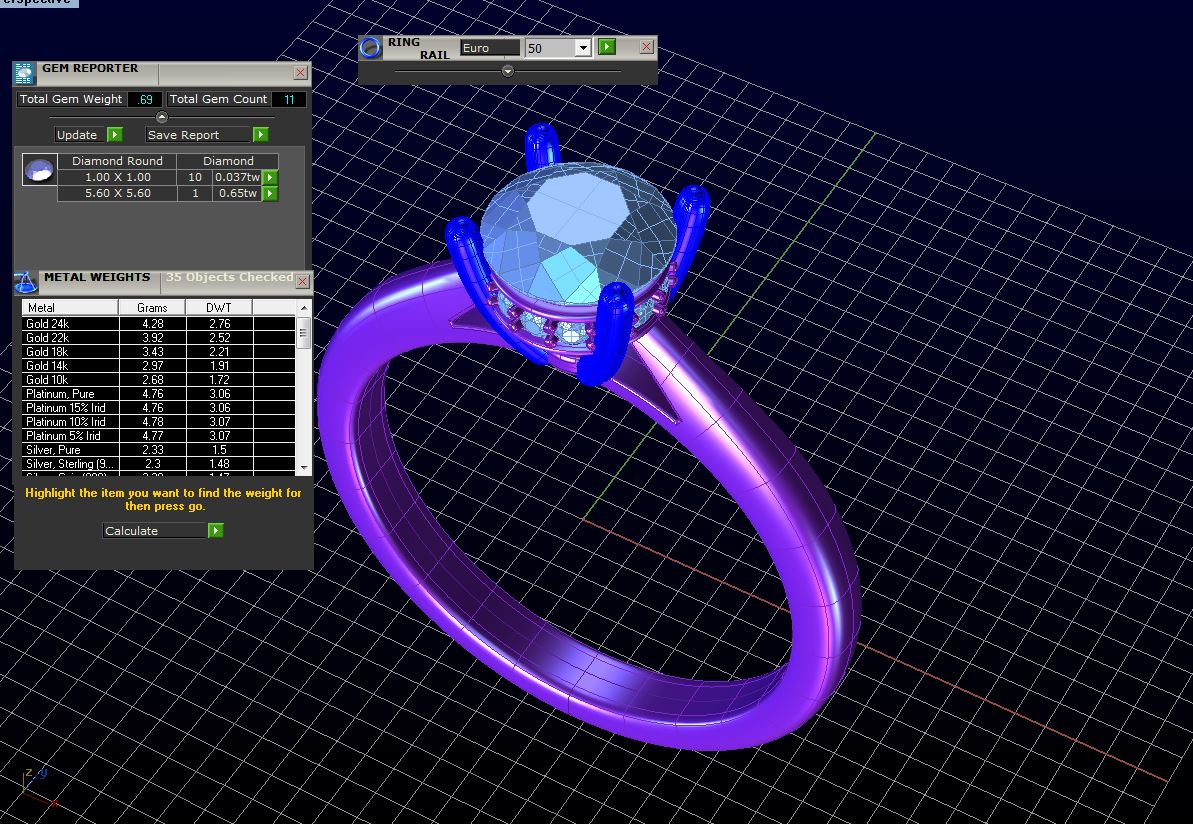Click the Ring Rail slider handle

[x=507, y=71]
